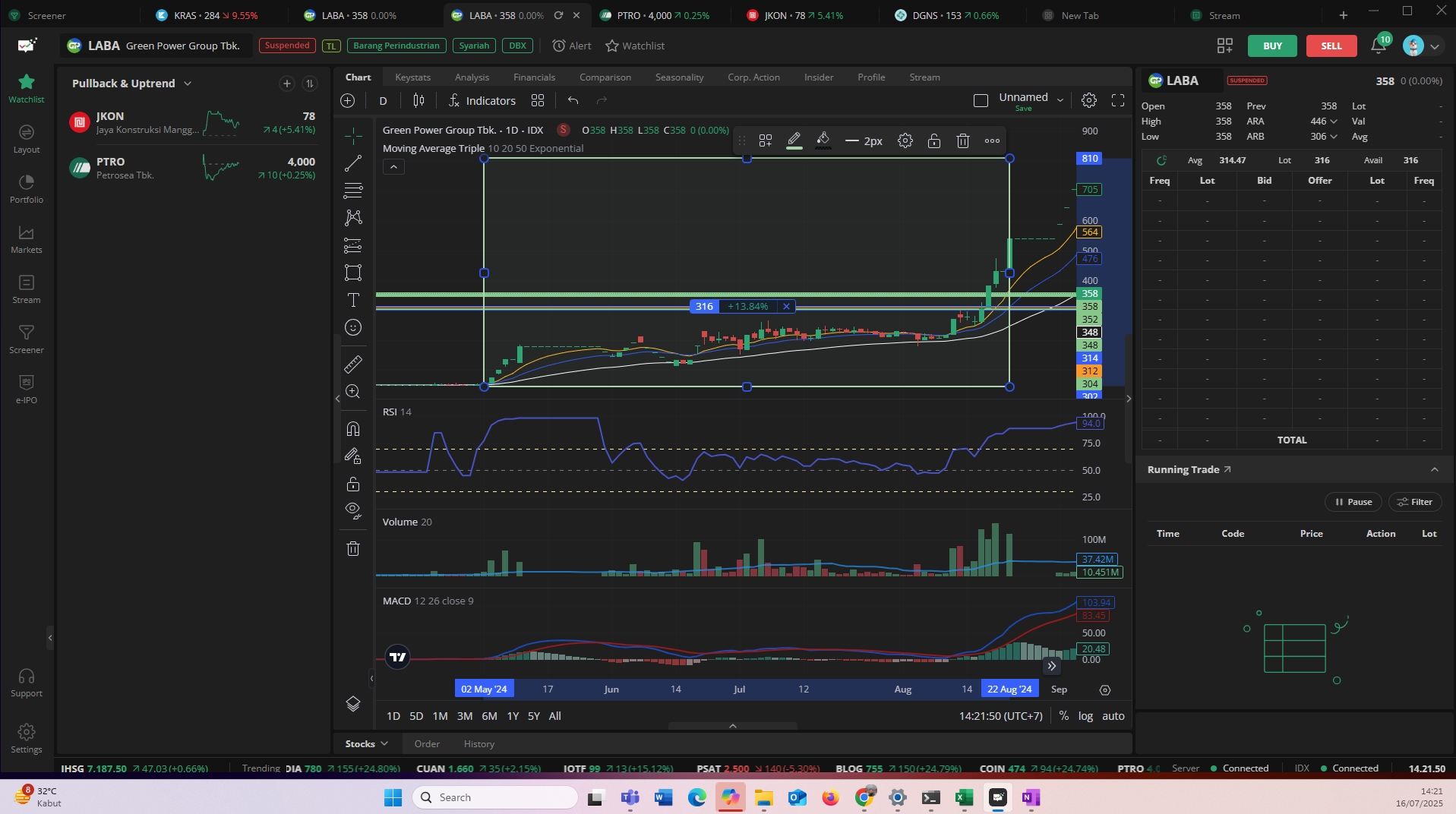Toggle the chart layout checkbox square

pos(981,100)
